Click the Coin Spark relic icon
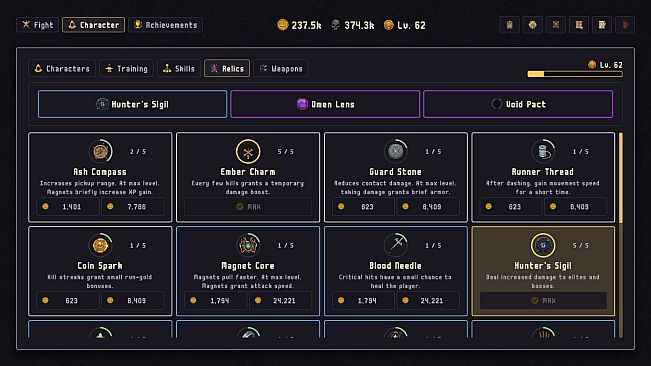This screenshot has height=366, width=651. pyautogui.click(x=100, y=245)
